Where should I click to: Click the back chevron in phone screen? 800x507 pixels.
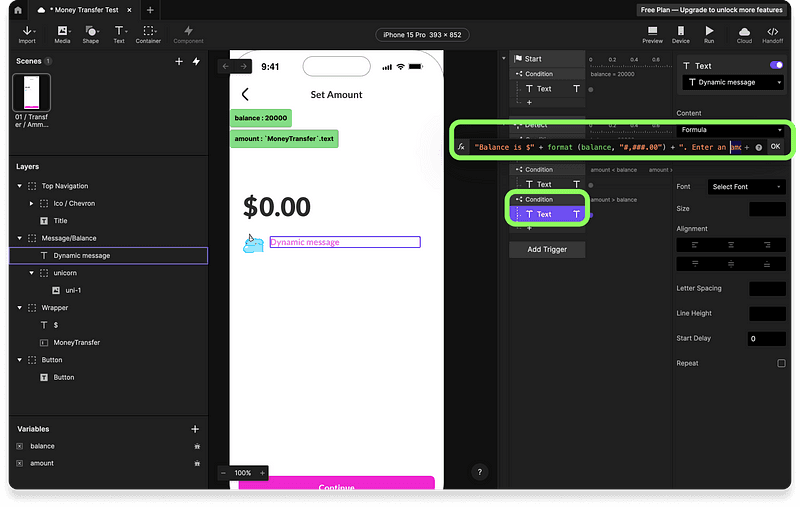245,94
